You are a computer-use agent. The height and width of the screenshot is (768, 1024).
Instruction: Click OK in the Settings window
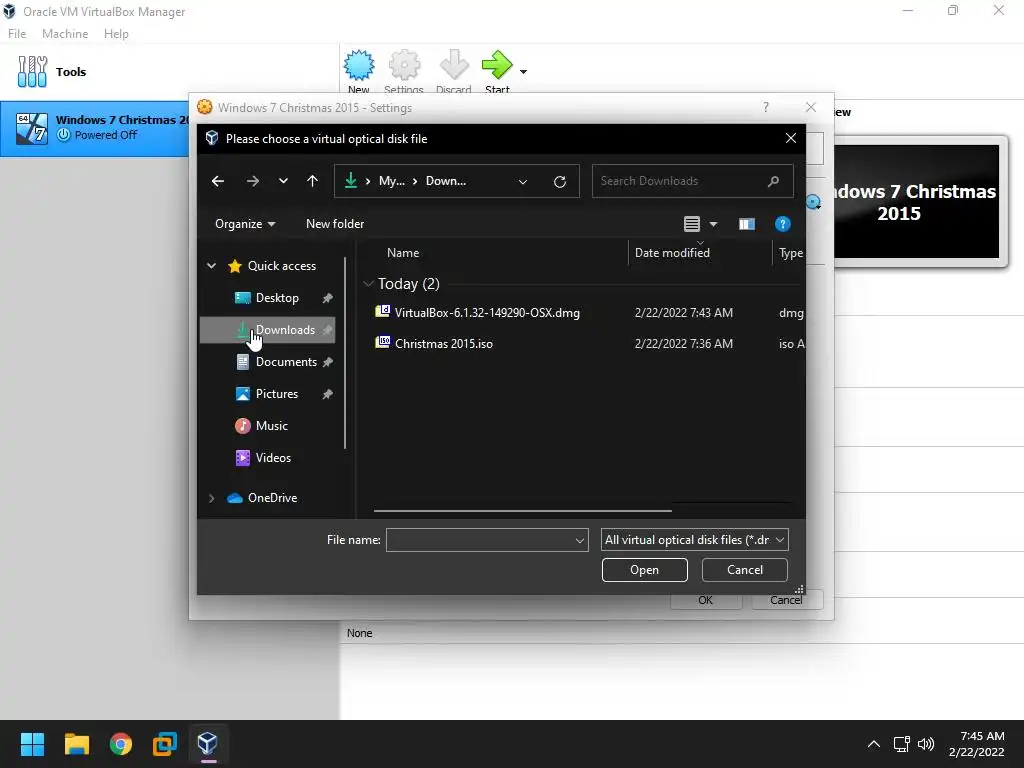pos(705,600)
